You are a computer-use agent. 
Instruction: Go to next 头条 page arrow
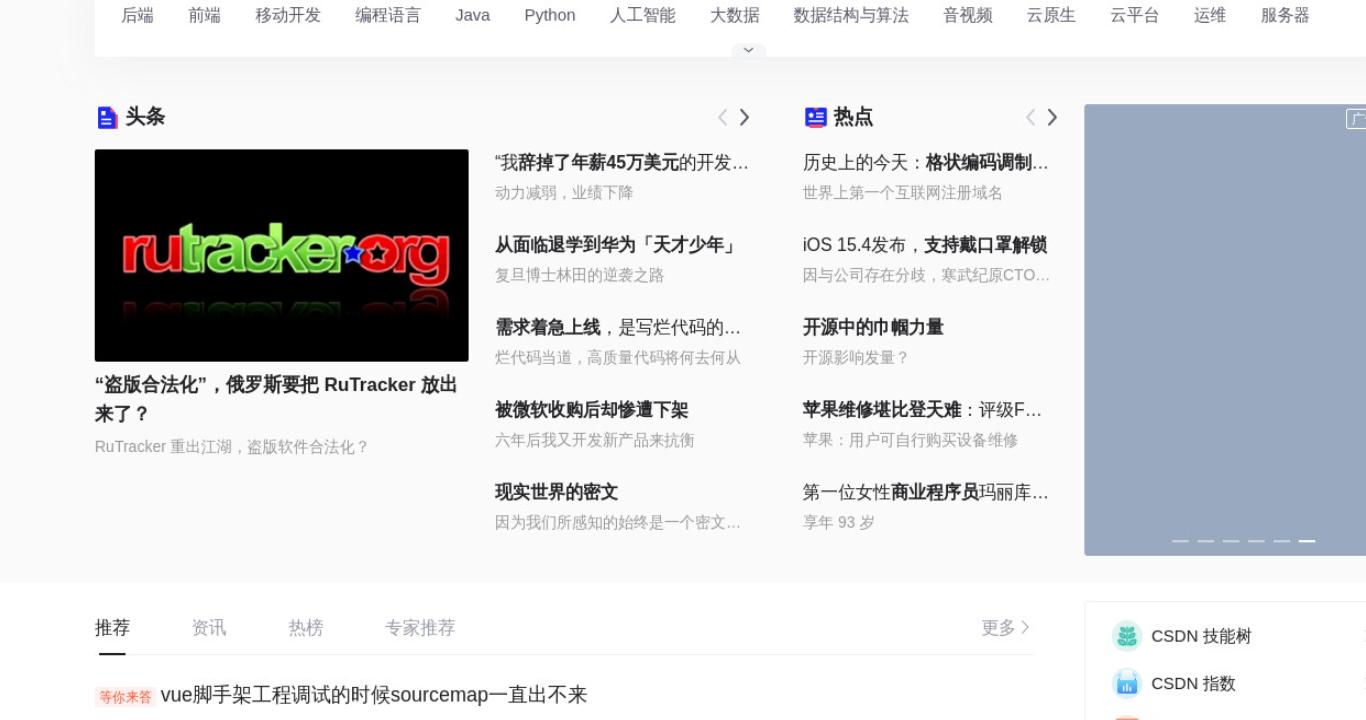(x=744, y=118)
